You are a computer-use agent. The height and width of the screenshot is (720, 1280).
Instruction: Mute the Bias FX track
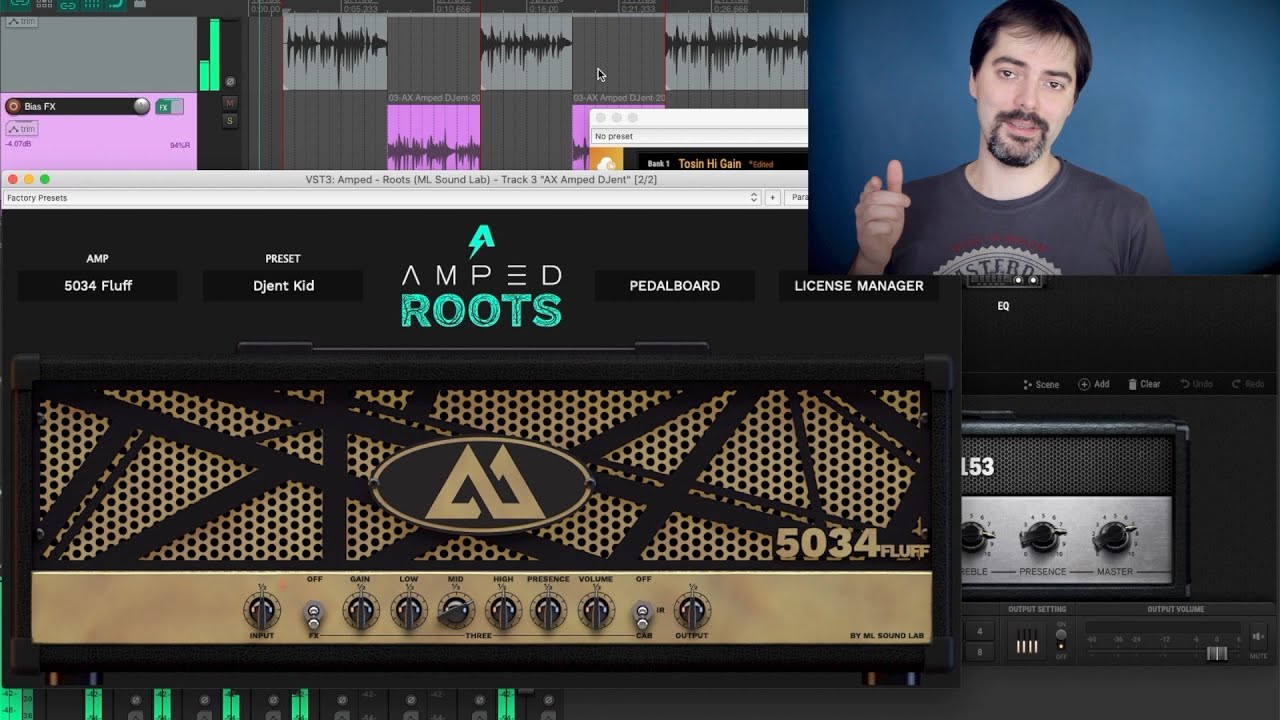[x=230, y=103]
